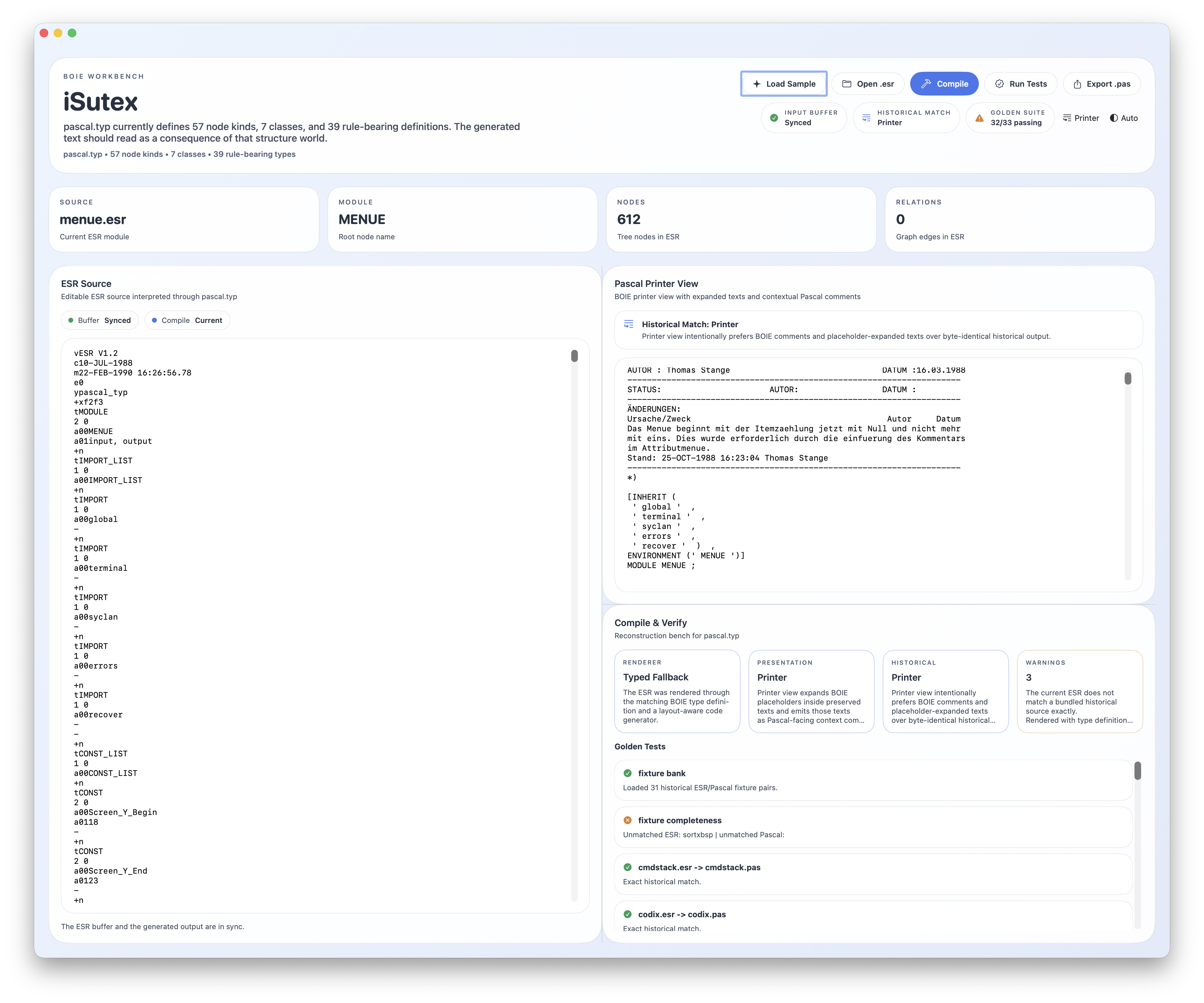This screenshot has height=1003, width=1204.
Task: Click the folder icon on Open .esr
Action: [x=846, y=84]
